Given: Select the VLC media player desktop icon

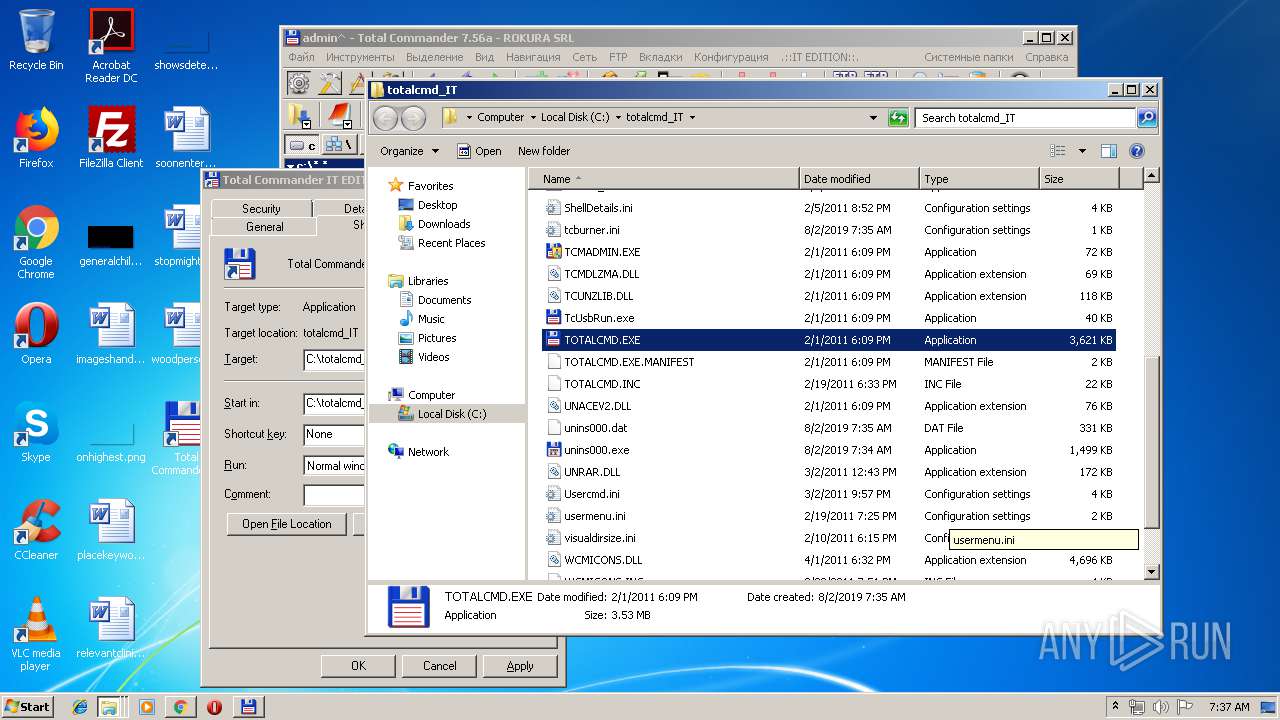Looking at the screenshot, I should [x=36, y=634].
